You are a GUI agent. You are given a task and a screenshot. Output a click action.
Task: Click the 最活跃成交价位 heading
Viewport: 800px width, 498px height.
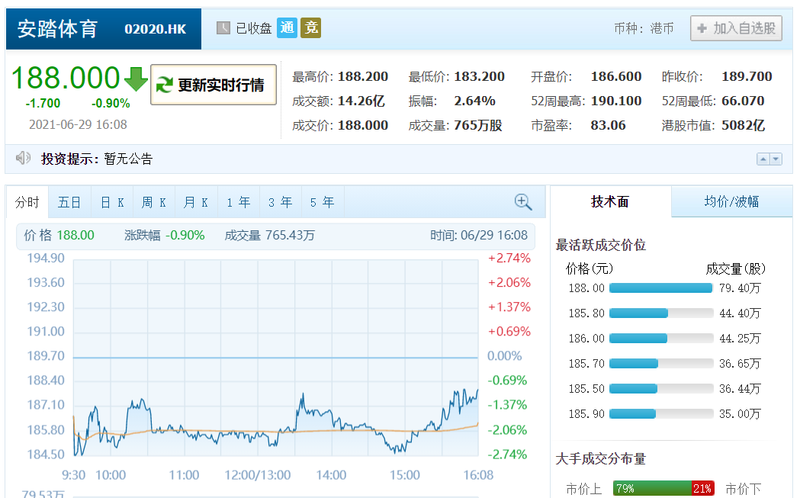click(x=601, y=245)
